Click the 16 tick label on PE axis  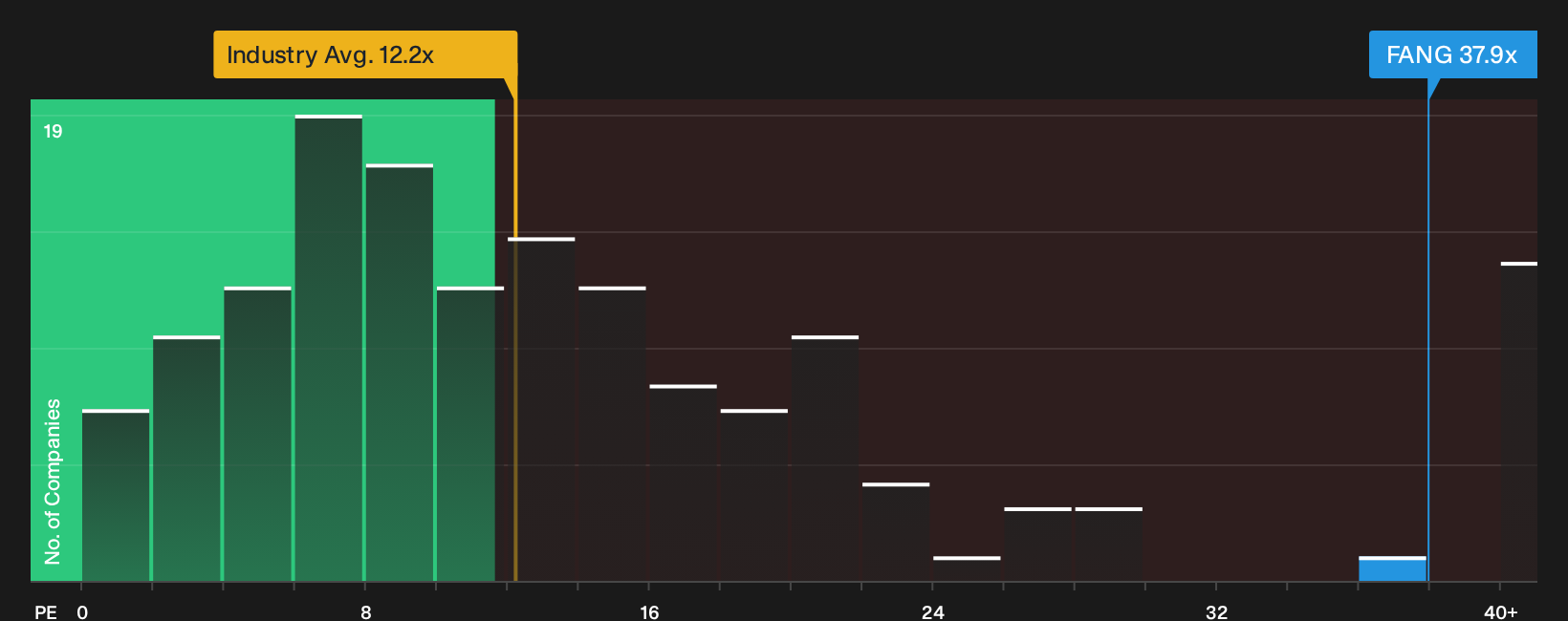(x=649, y=611)
